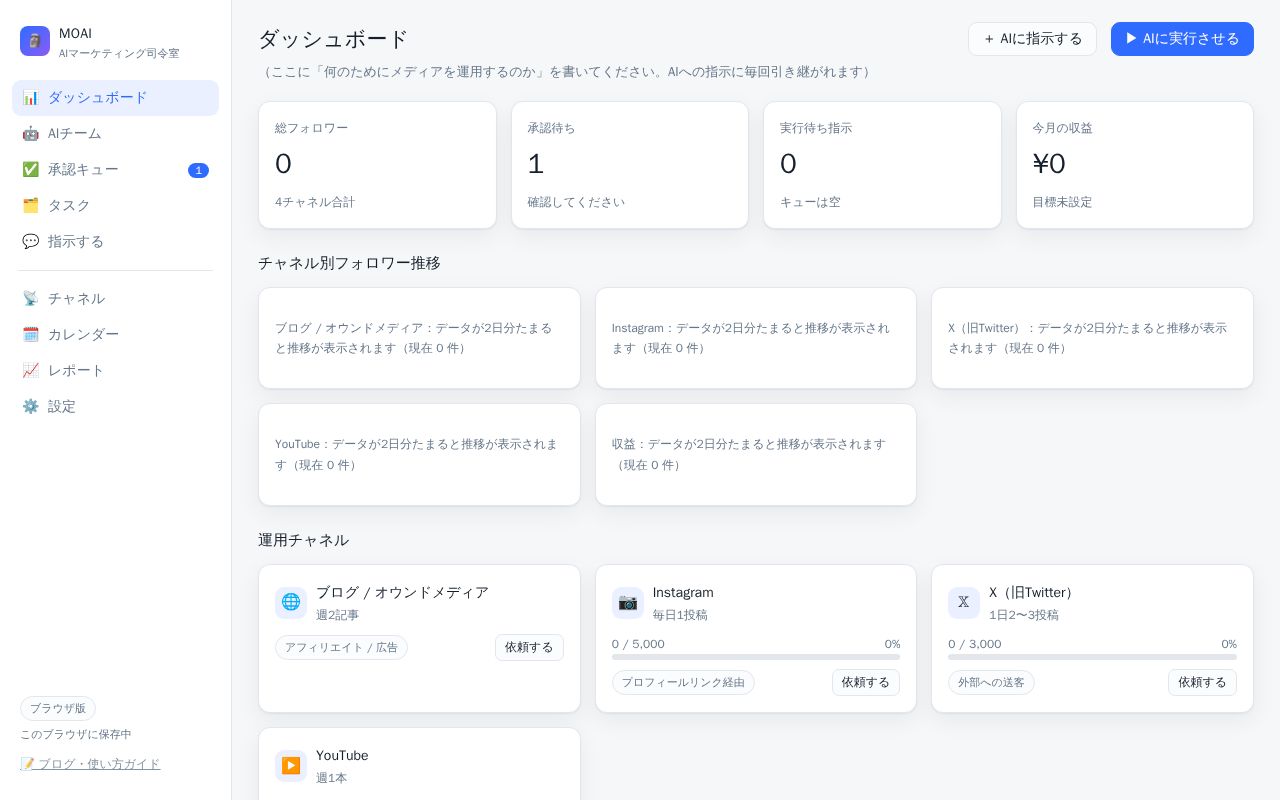Click the dashboard purpose description under the title
The height and width of the screenshot is (800, 1280).
point(567,72)
